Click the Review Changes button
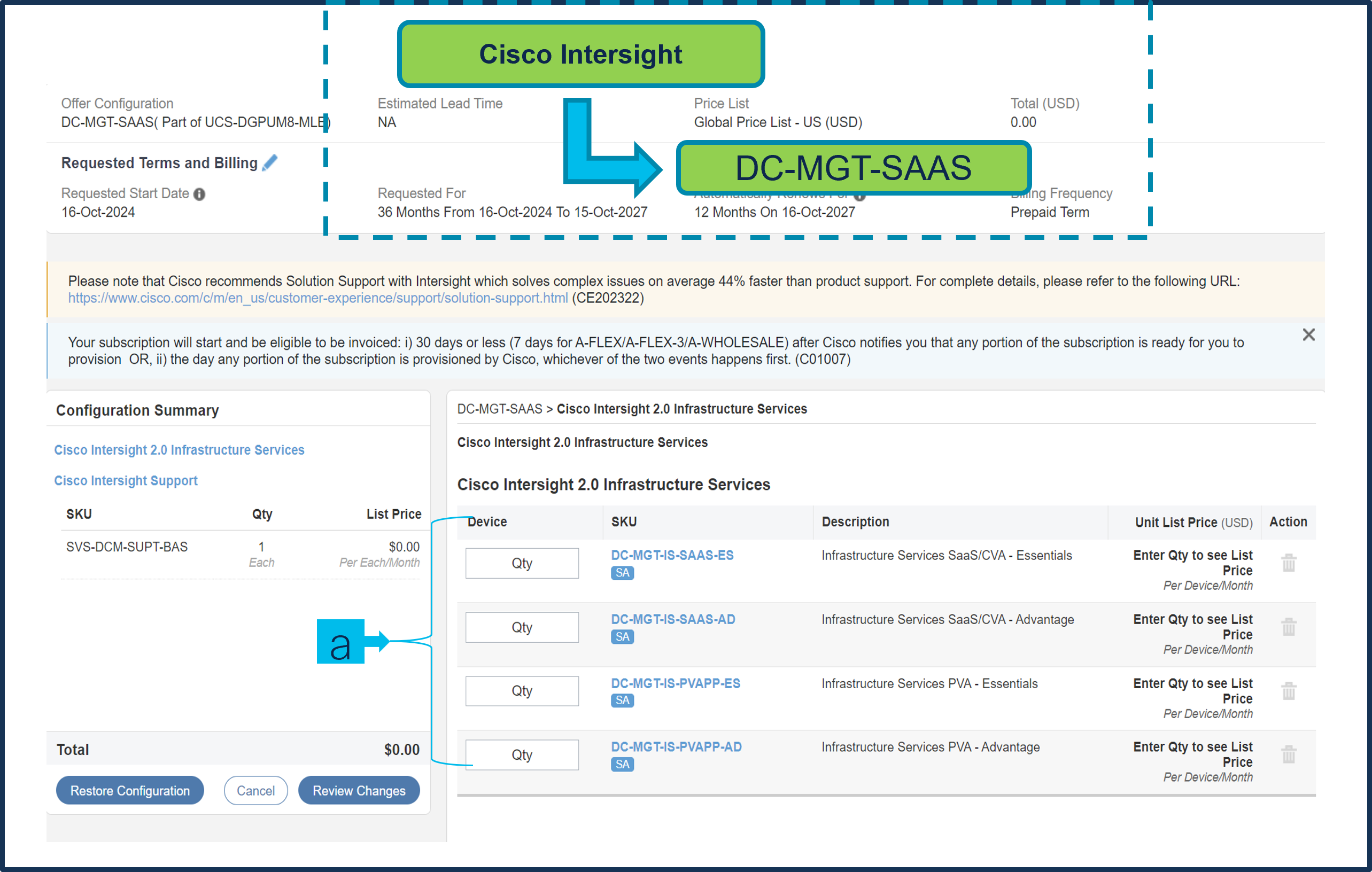The image size is (1372, 872). 359,791
